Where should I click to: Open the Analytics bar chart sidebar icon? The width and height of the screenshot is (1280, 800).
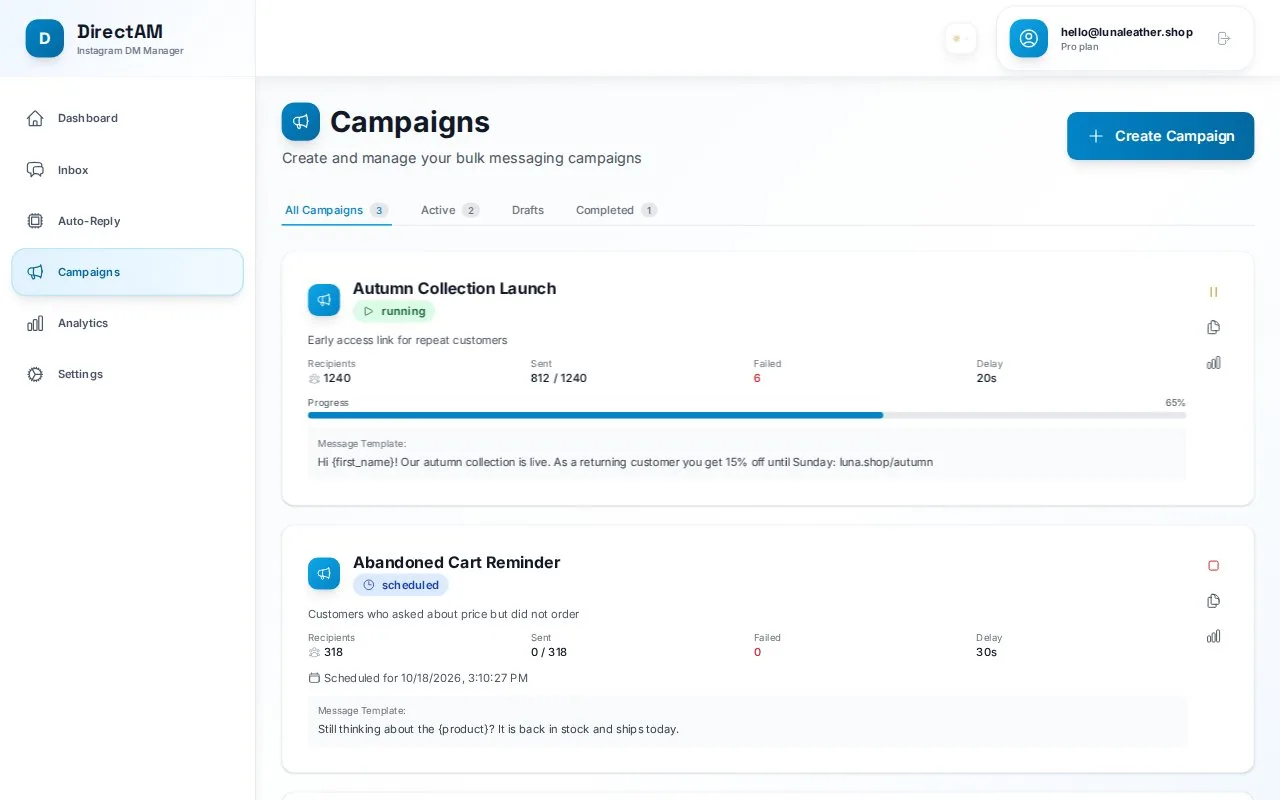[x=35, y=323]
